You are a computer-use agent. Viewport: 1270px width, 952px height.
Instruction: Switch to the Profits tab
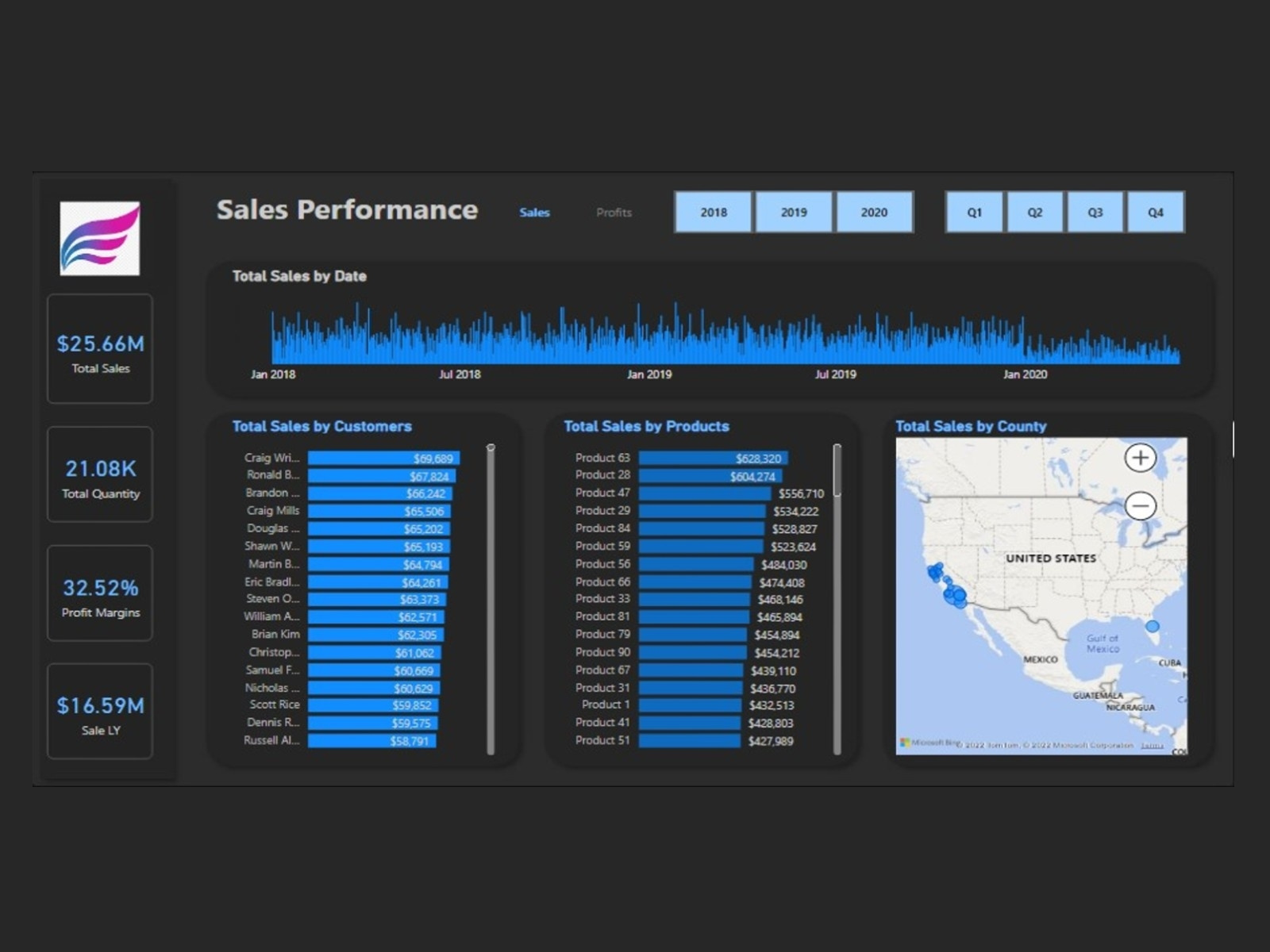pyautogui.click(x=614, y=212)
